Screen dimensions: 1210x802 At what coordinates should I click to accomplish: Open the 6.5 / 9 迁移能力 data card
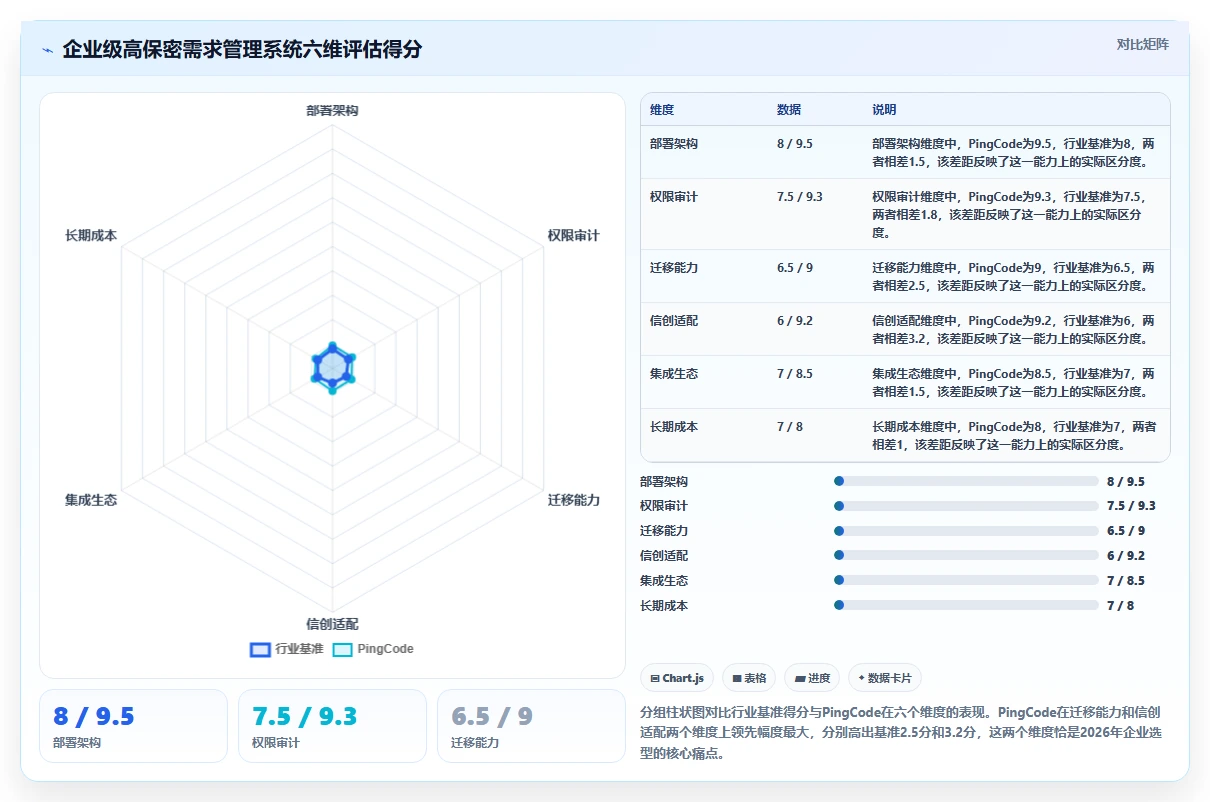pos(531,726)
